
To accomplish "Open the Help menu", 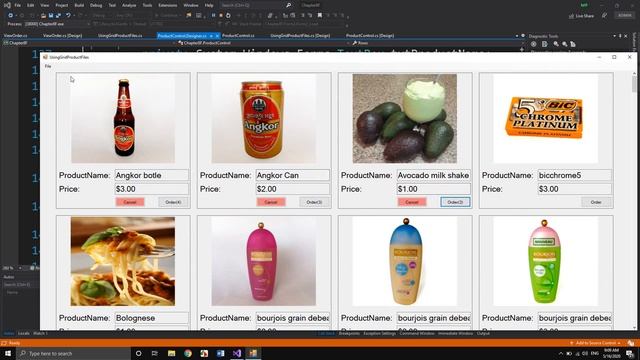I will 209,5.
